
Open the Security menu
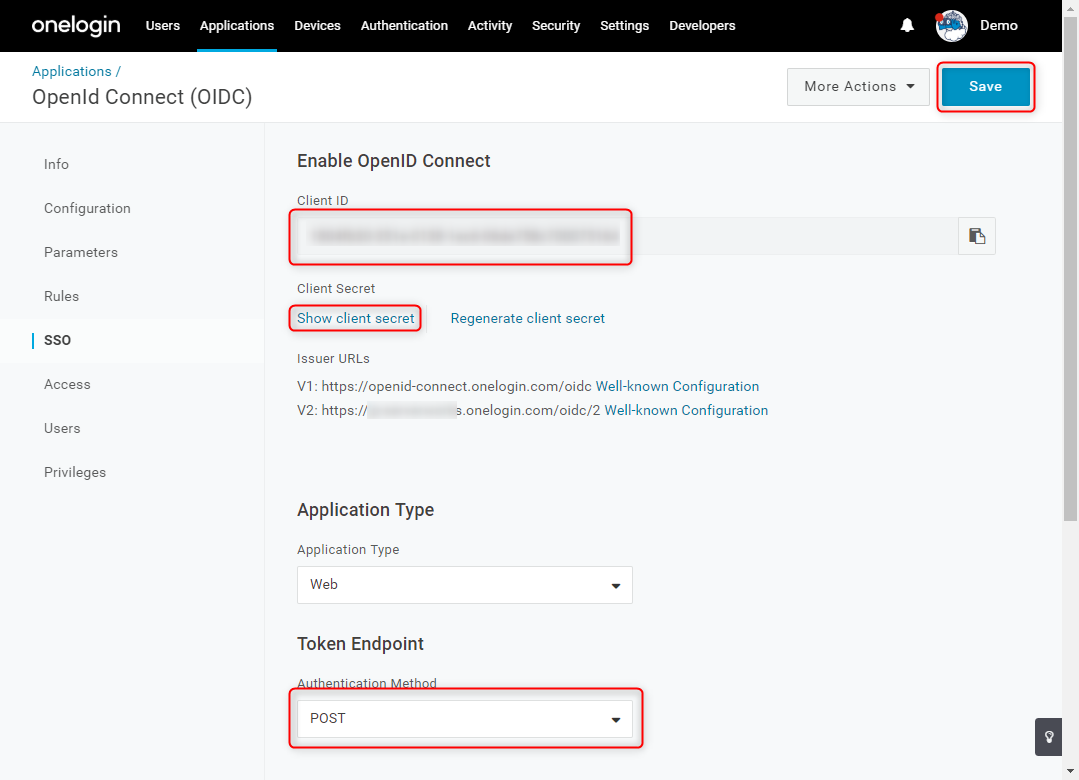(x=555, y=25)
